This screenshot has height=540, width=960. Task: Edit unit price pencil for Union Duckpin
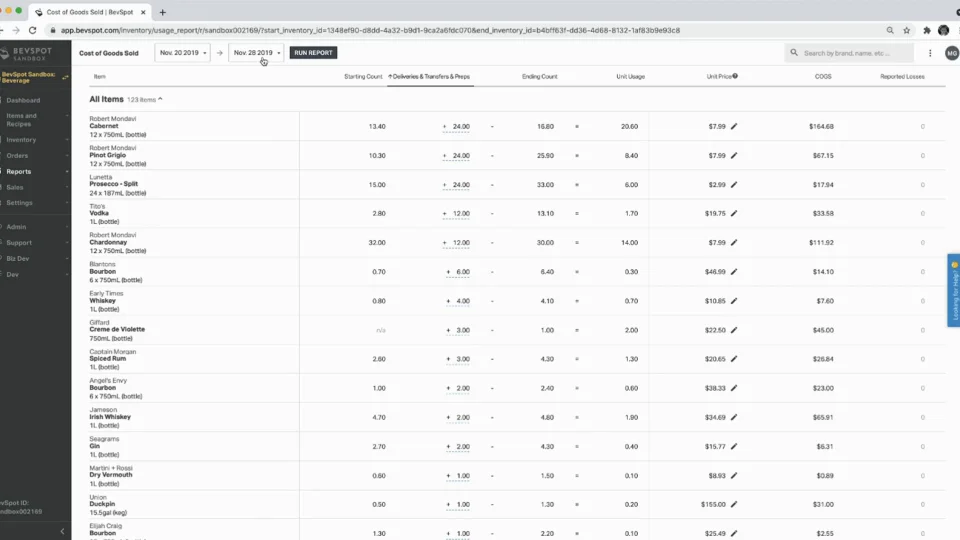click(x=733, y=504)
